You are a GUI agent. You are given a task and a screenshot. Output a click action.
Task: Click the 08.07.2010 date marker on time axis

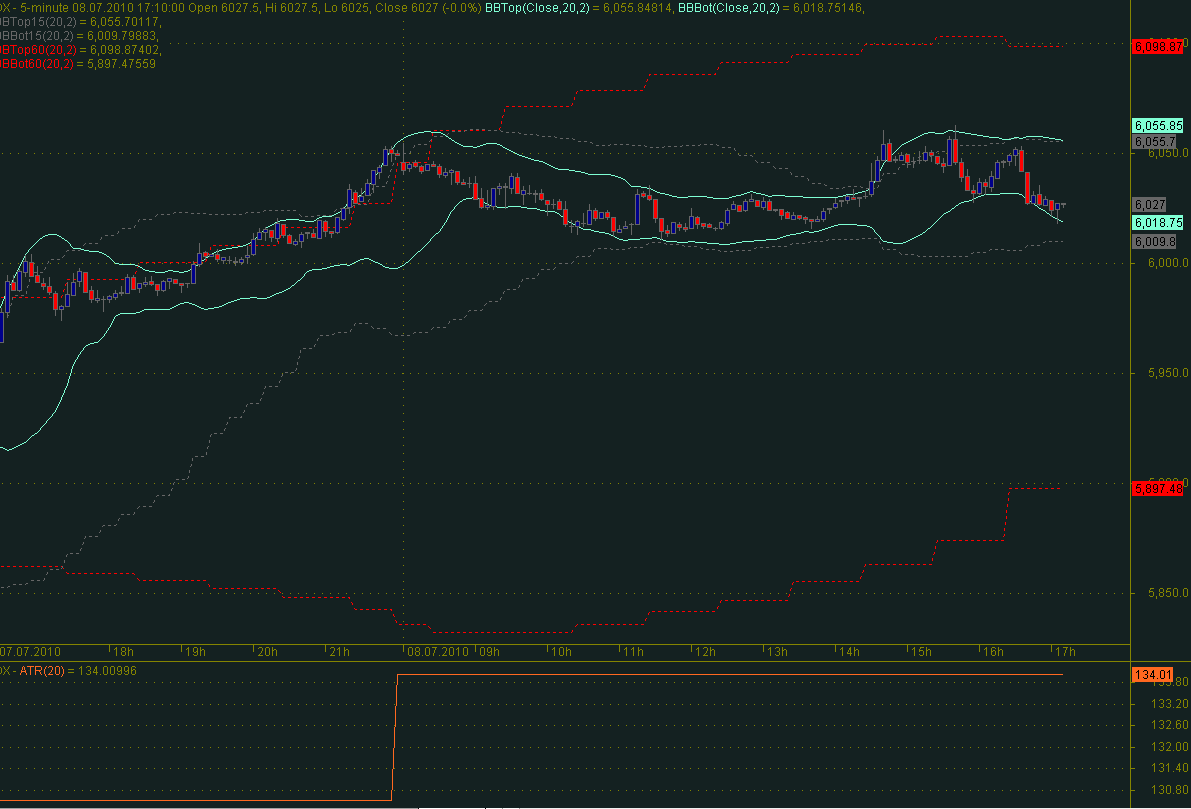(x=437, y=652)
